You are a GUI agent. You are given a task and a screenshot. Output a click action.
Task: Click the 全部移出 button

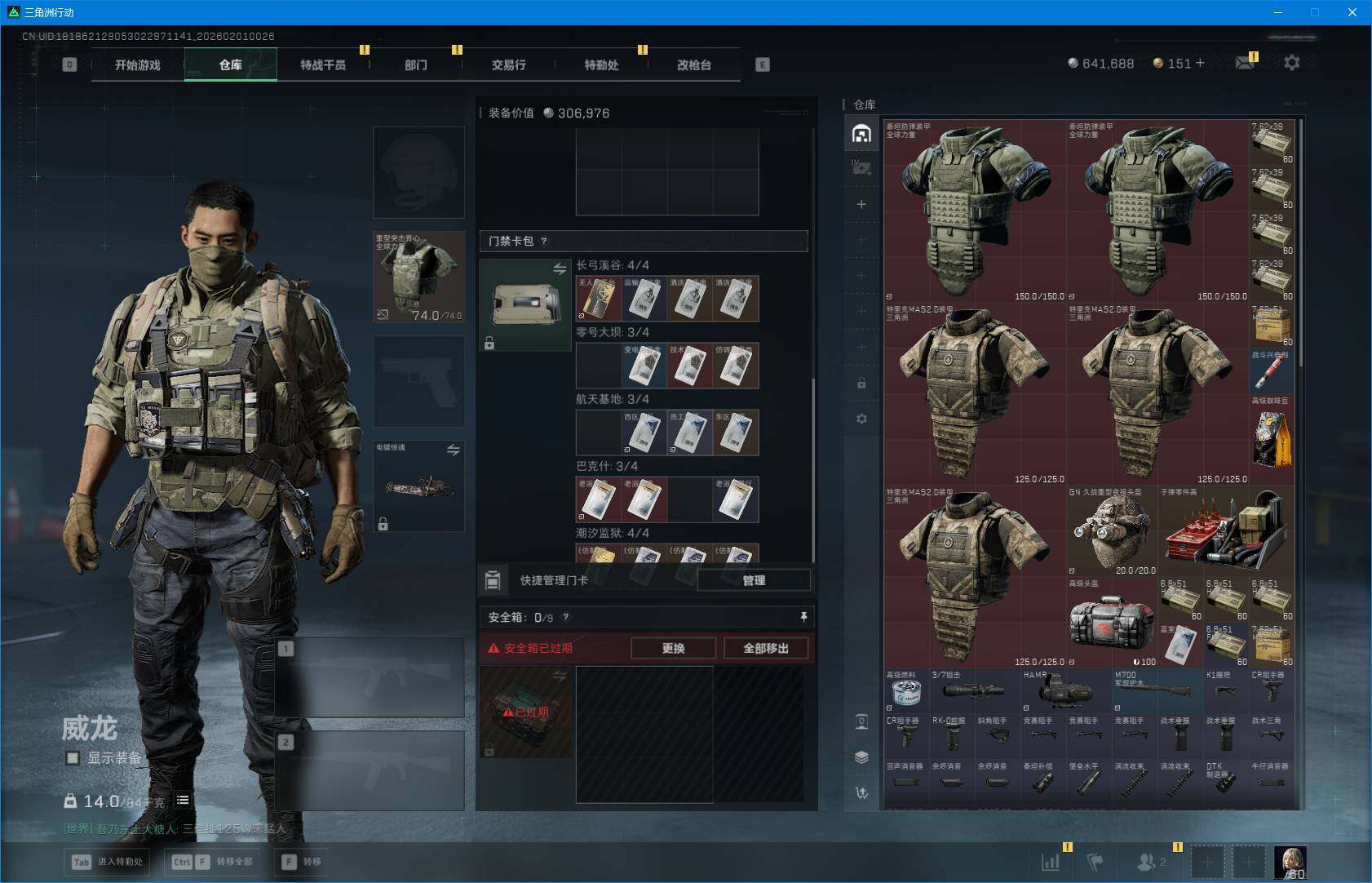766,648
